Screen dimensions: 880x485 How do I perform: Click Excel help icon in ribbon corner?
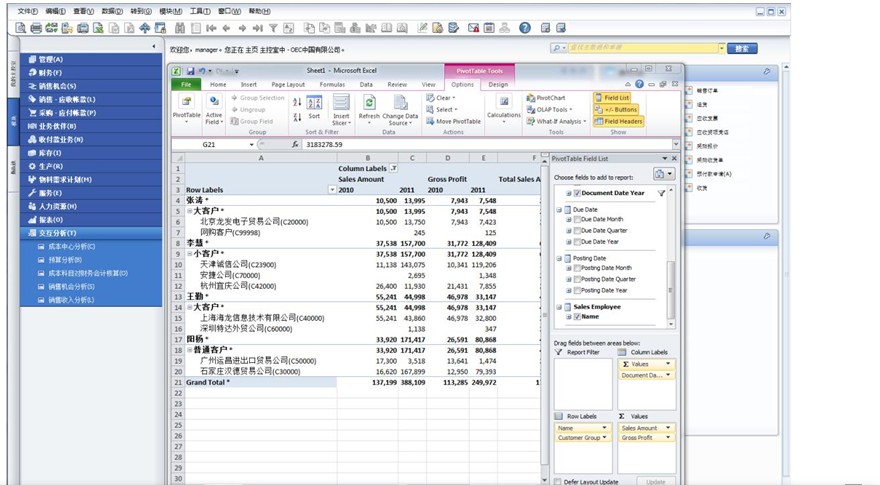coord(639,84)
